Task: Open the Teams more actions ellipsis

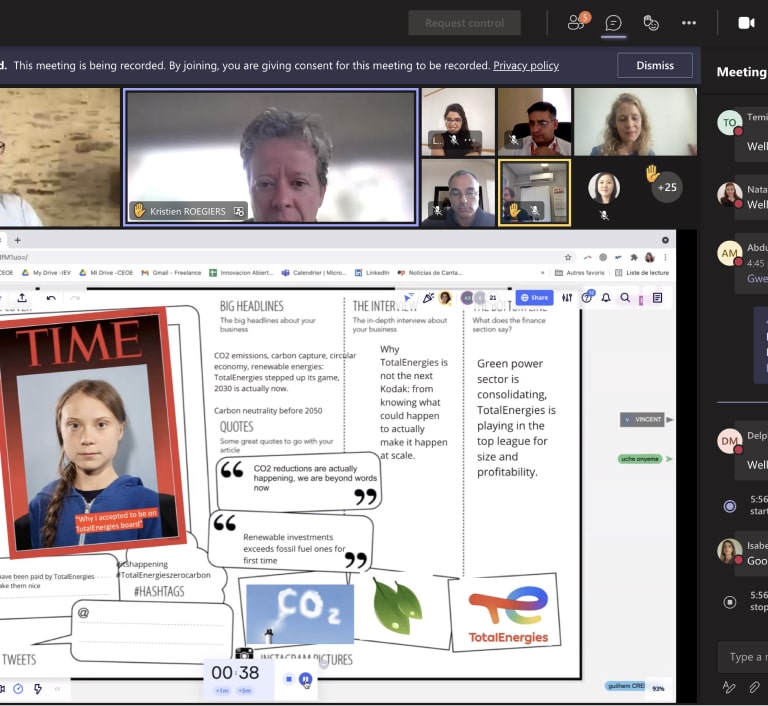Action: coord(689,23)
